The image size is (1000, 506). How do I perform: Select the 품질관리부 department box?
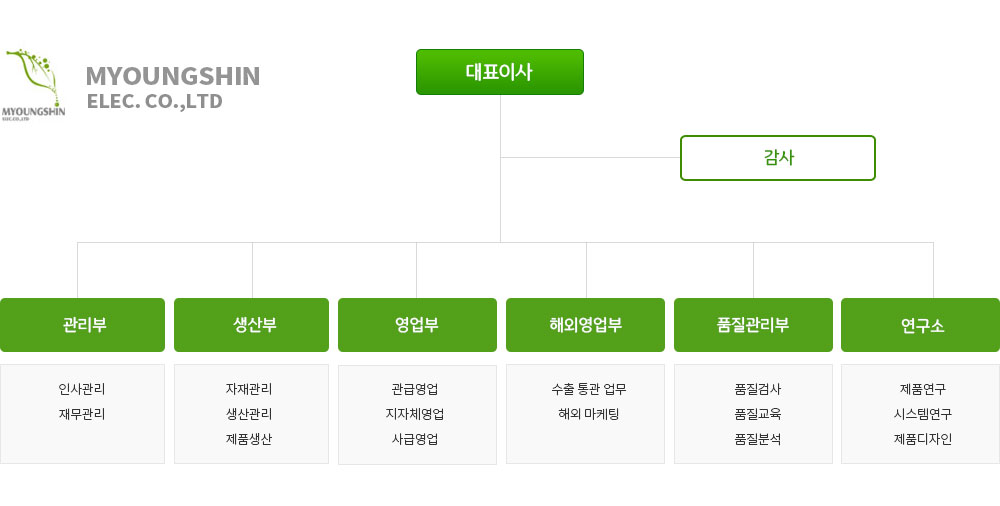(753, 325)
